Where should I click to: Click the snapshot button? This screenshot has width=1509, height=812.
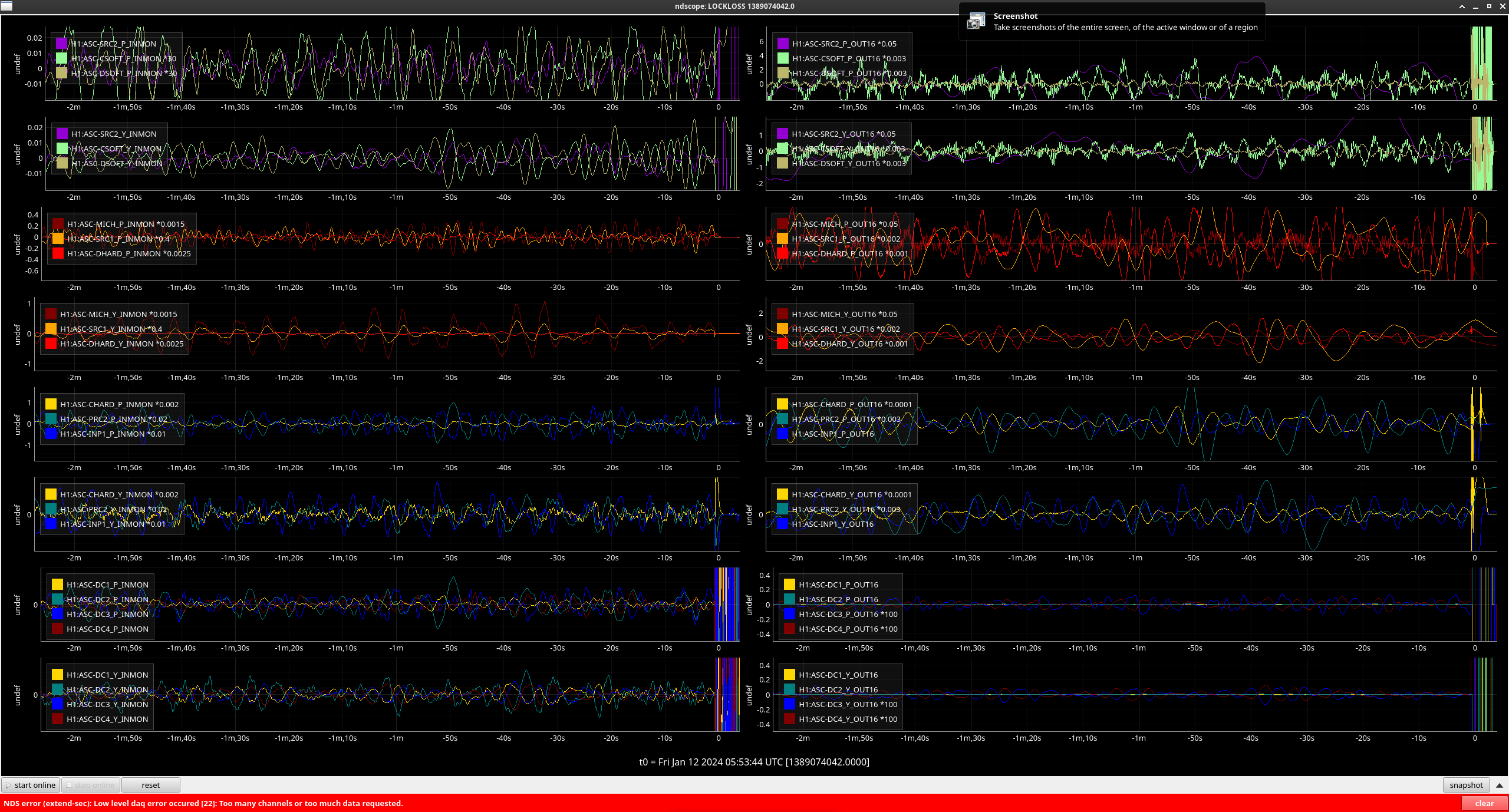click(1466, 785)
